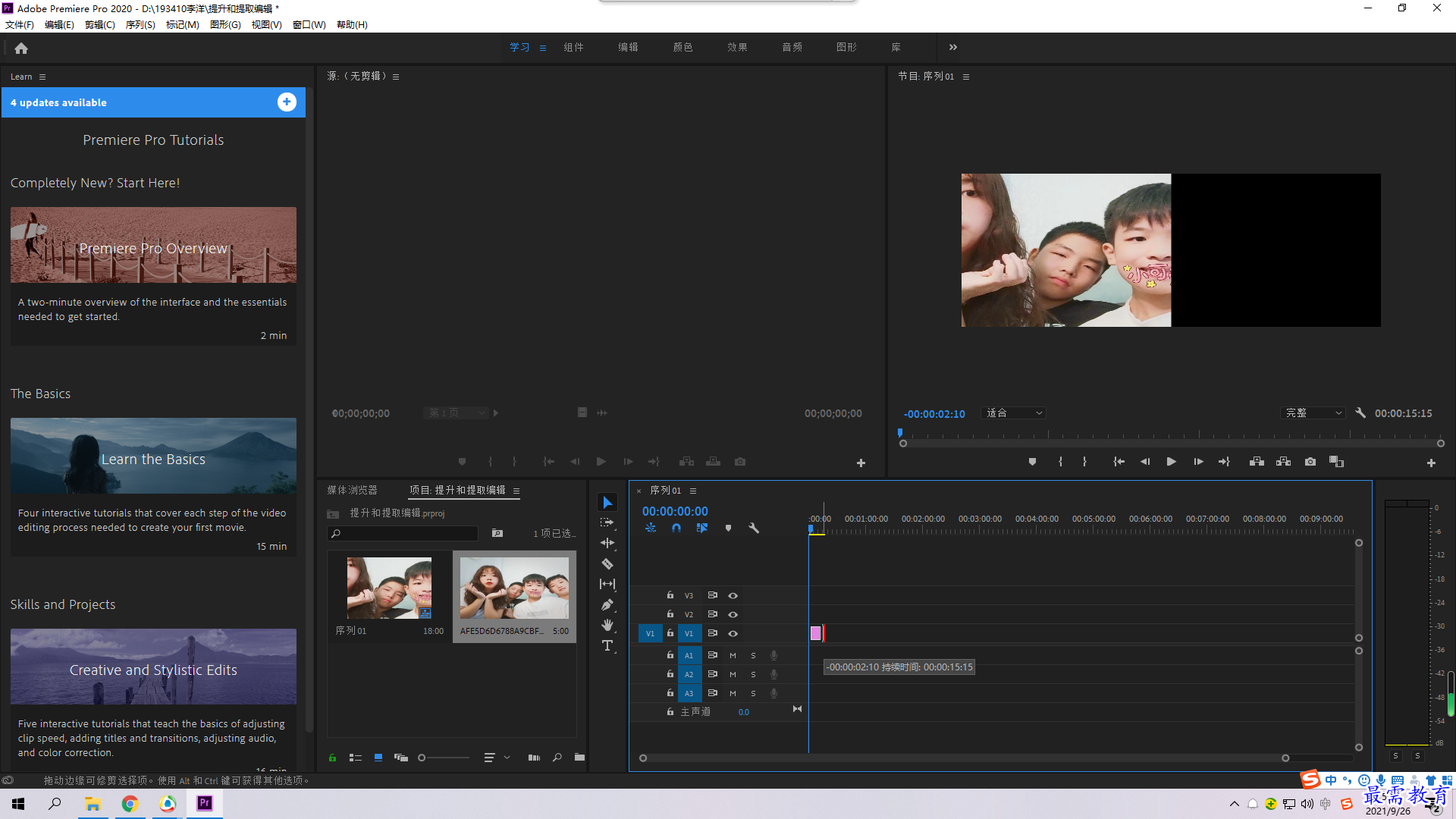Open timeline display settings wrench
This screenshot has width=1456, height=819.
[x=754, y=528]
